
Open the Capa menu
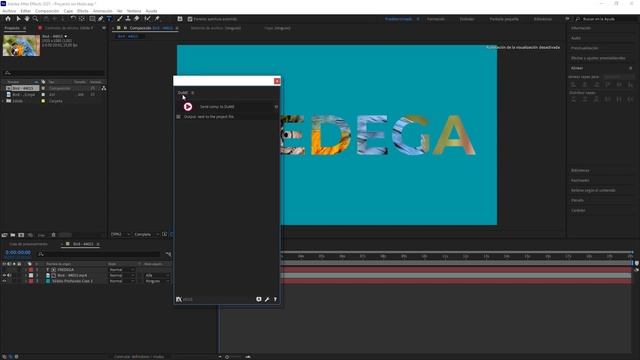68,11
